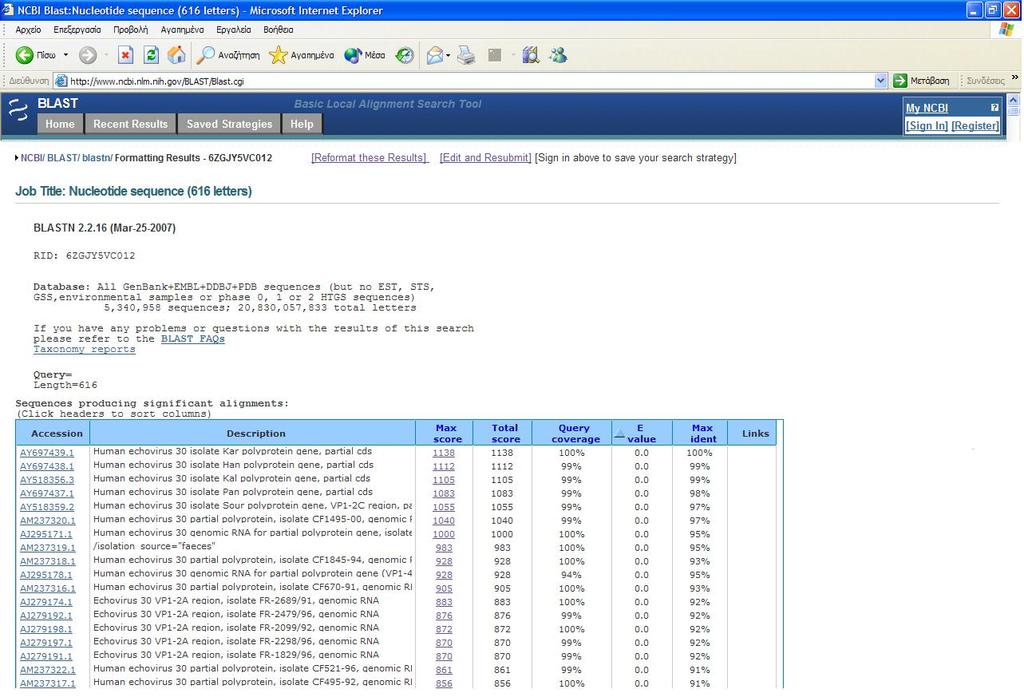Screen dimensions: 1024x697
Task: Open the Search magnifier toolbar button
Action: click(x=228, y=56)
